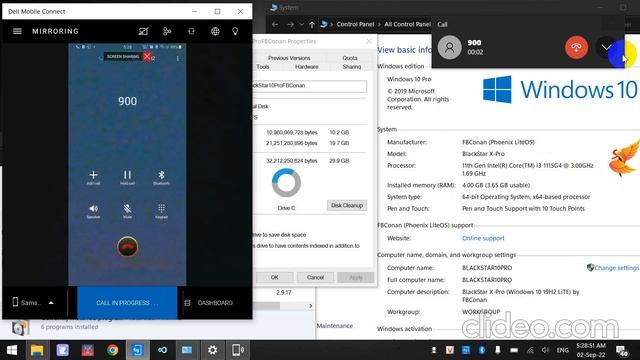This screenshot has height=360, width=640.
Task: Click the volume icon in system tray
Action: (545, 350)
